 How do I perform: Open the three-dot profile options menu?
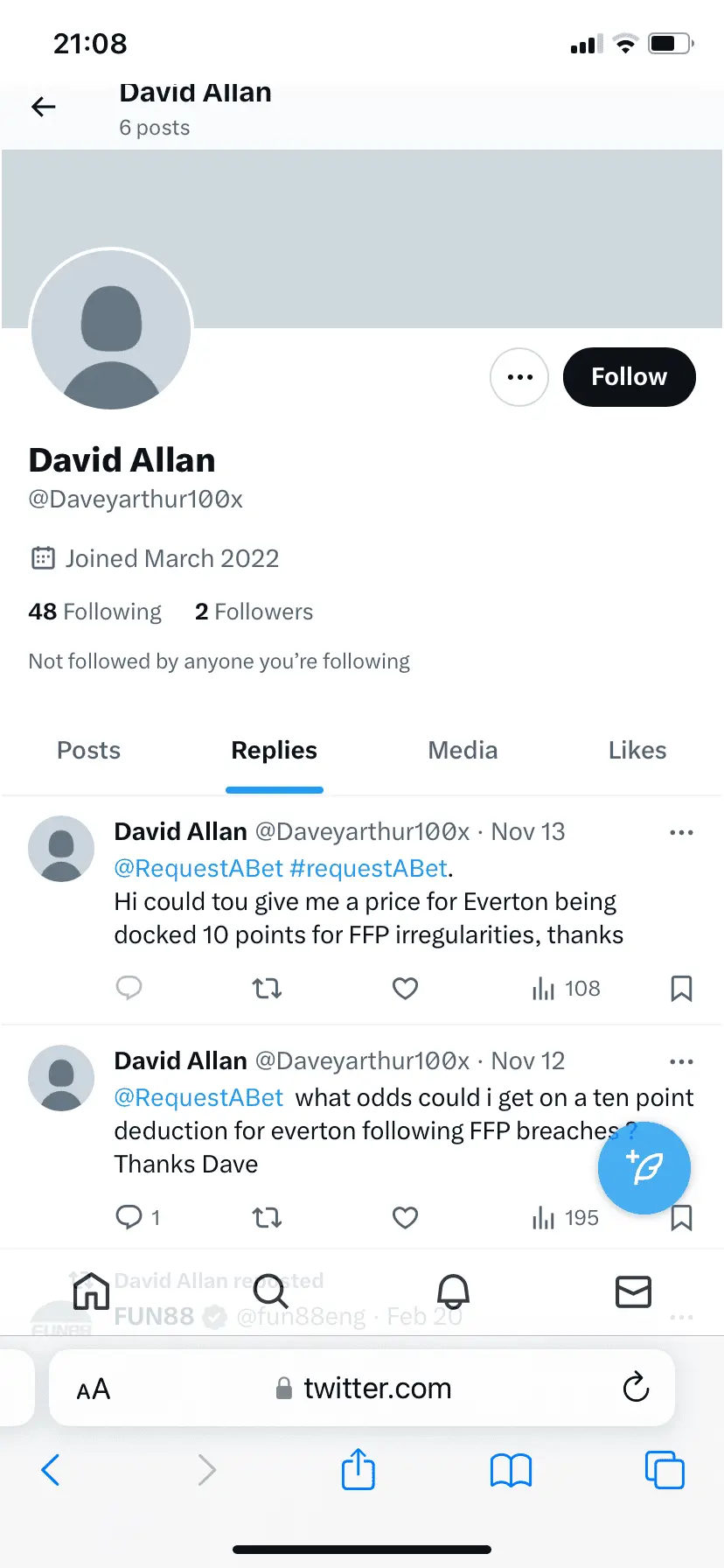[519, 377]
